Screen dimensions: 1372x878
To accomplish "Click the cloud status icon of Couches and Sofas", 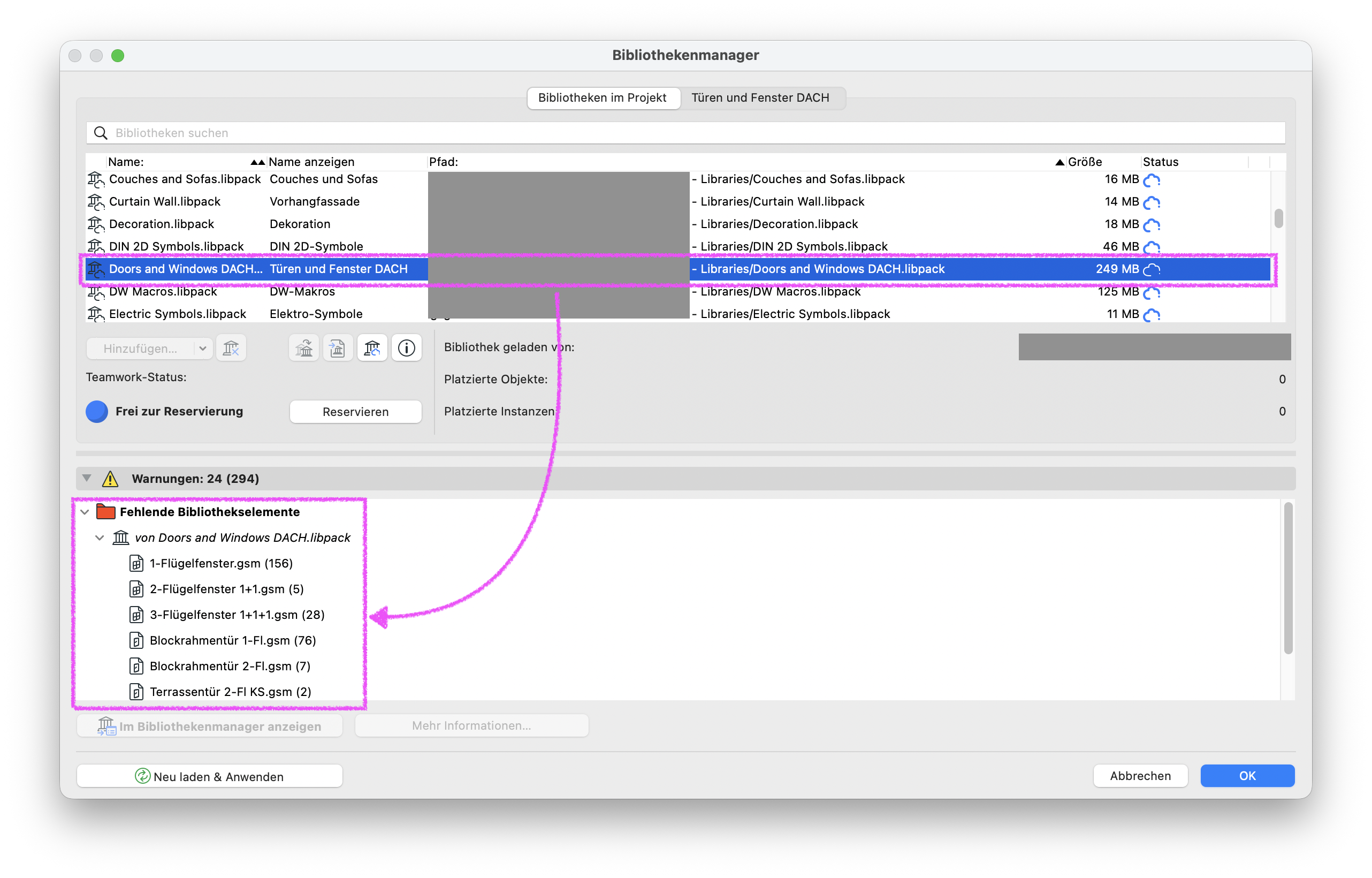I will 1152,179.
